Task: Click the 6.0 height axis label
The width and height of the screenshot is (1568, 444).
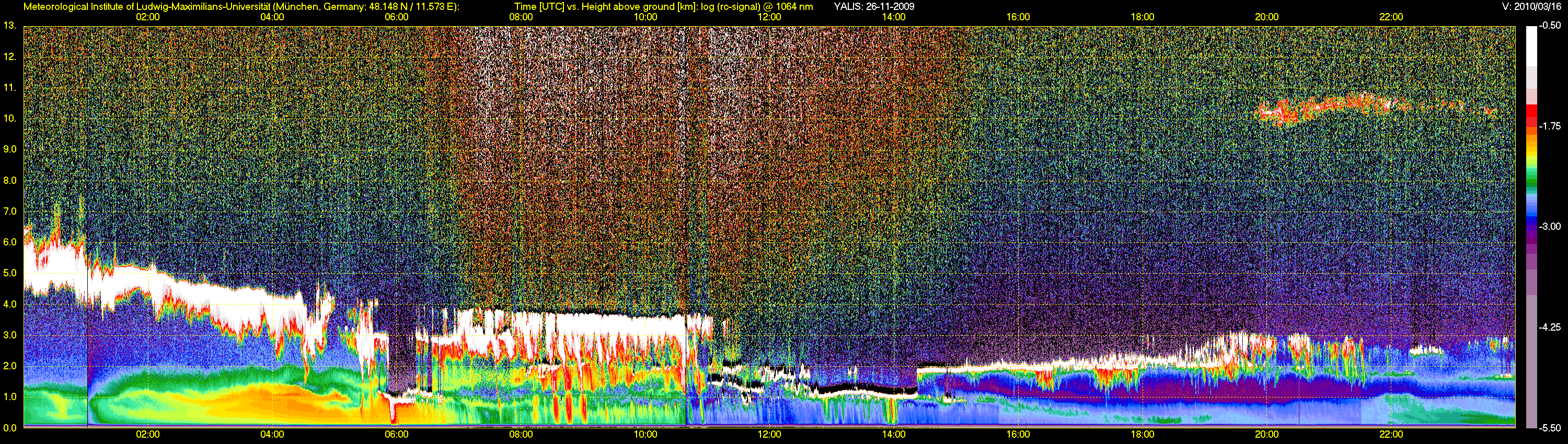Action: 10,242
